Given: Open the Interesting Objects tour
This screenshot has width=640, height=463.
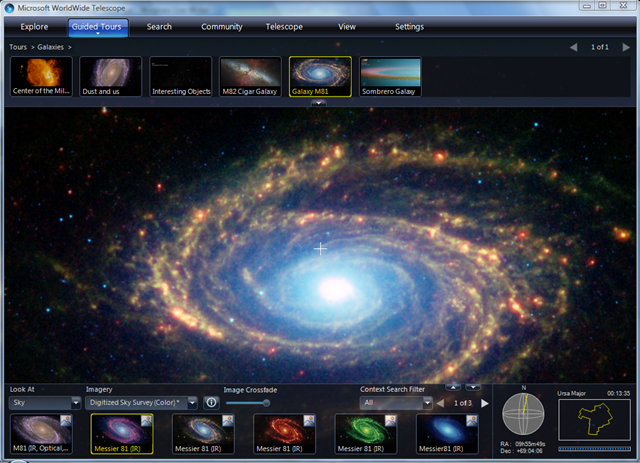Looking at the screenshot, I should click(181, 77).
